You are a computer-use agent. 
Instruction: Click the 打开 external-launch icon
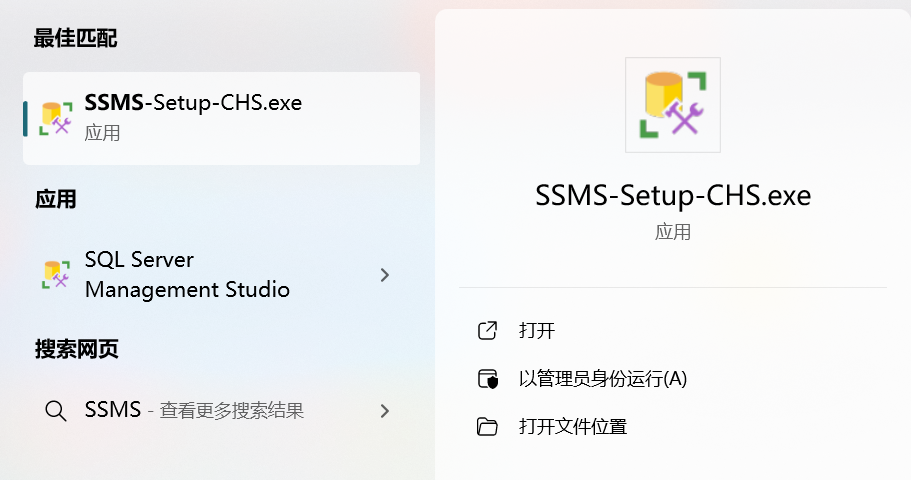[x=488, y=331]
